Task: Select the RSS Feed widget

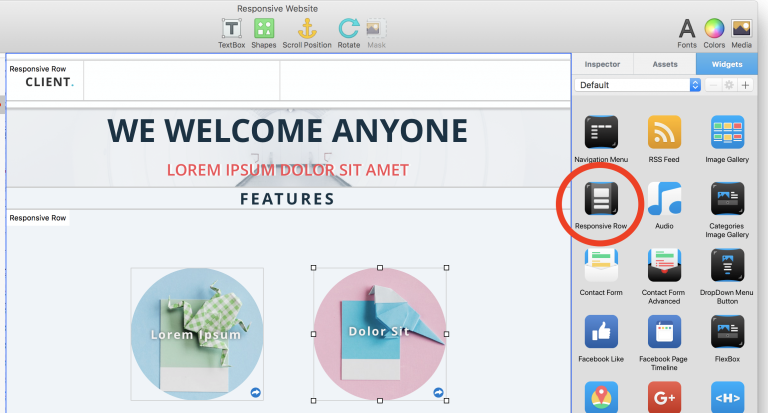Action: click(x=664, y=132)
